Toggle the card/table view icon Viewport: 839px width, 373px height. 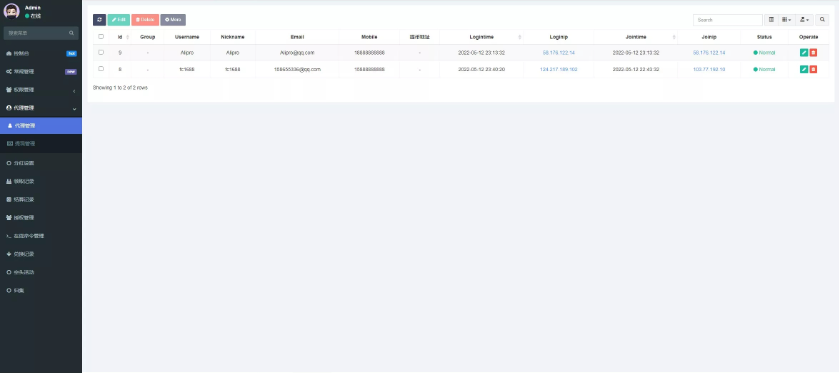[771, 20]
